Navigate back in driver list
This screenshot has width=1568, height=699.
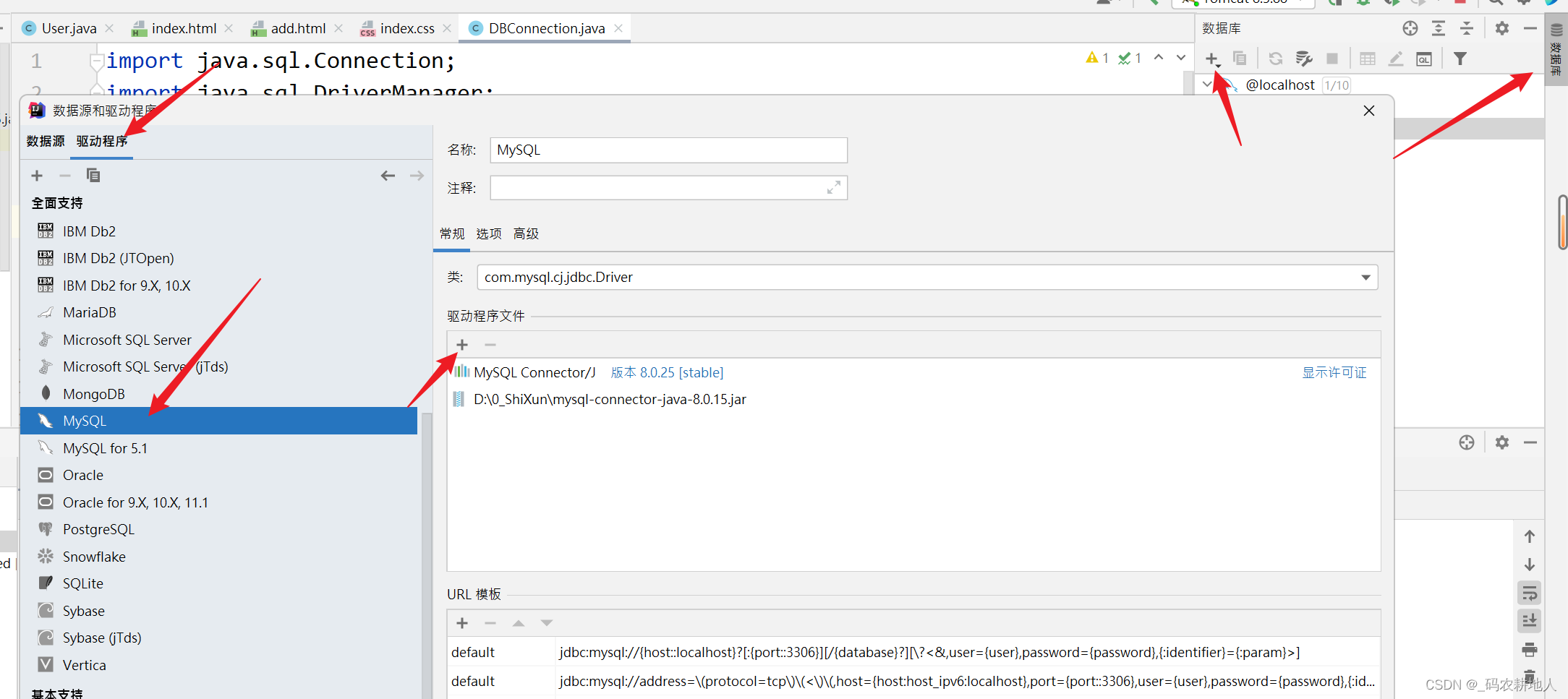click(x=388, y=176)
